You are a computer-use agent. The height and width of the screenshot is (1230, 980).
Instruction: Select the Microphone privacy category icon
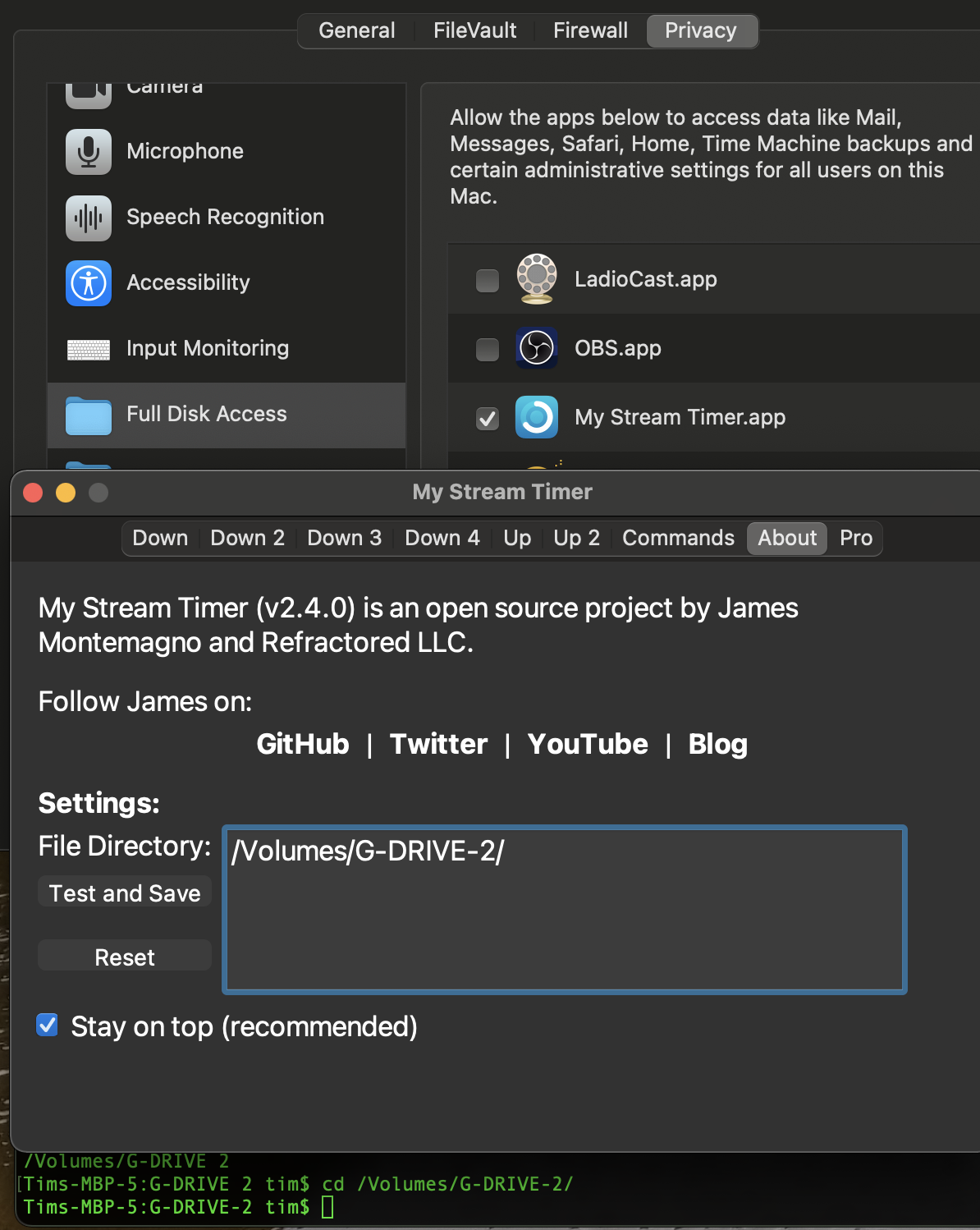pyautogui.click(x=88, y=151)
